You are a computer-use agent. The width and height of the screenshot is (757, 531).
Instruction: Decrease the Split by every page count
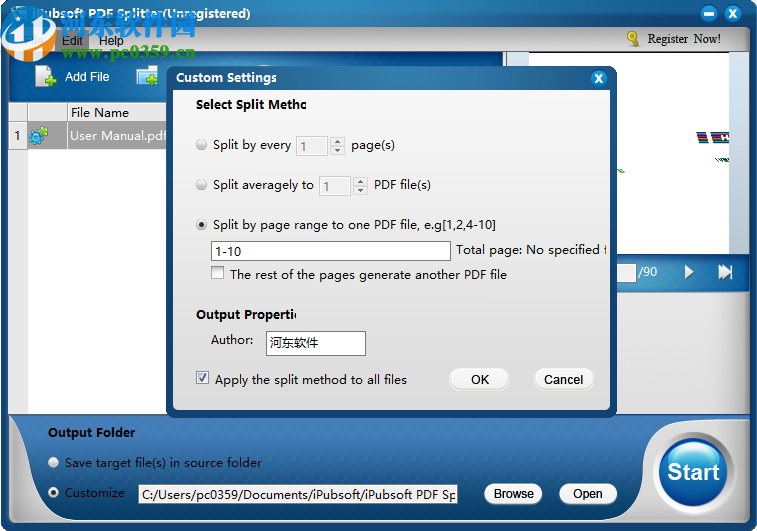[x=337, y=150]
